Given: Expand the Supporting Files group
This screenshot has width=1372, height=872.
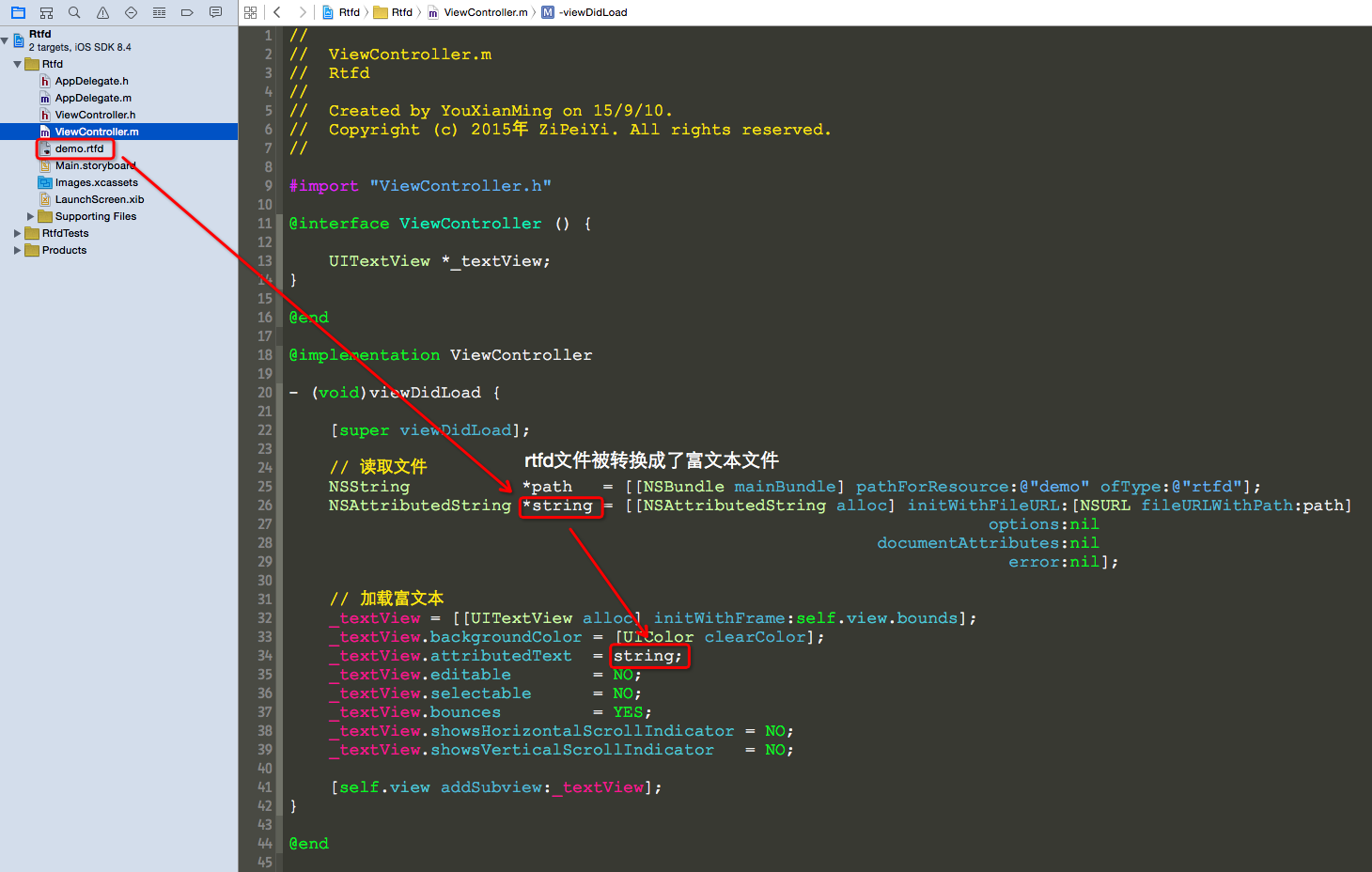Looking at the screenshot, I should 31,216.
